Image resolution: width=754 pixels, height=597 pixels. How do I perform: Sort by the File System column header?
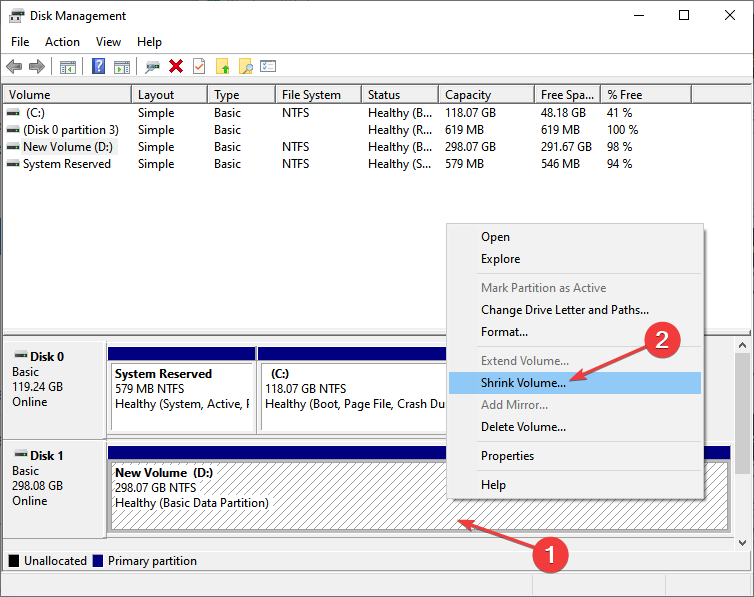pyautogui.click(x=319, y=95)
